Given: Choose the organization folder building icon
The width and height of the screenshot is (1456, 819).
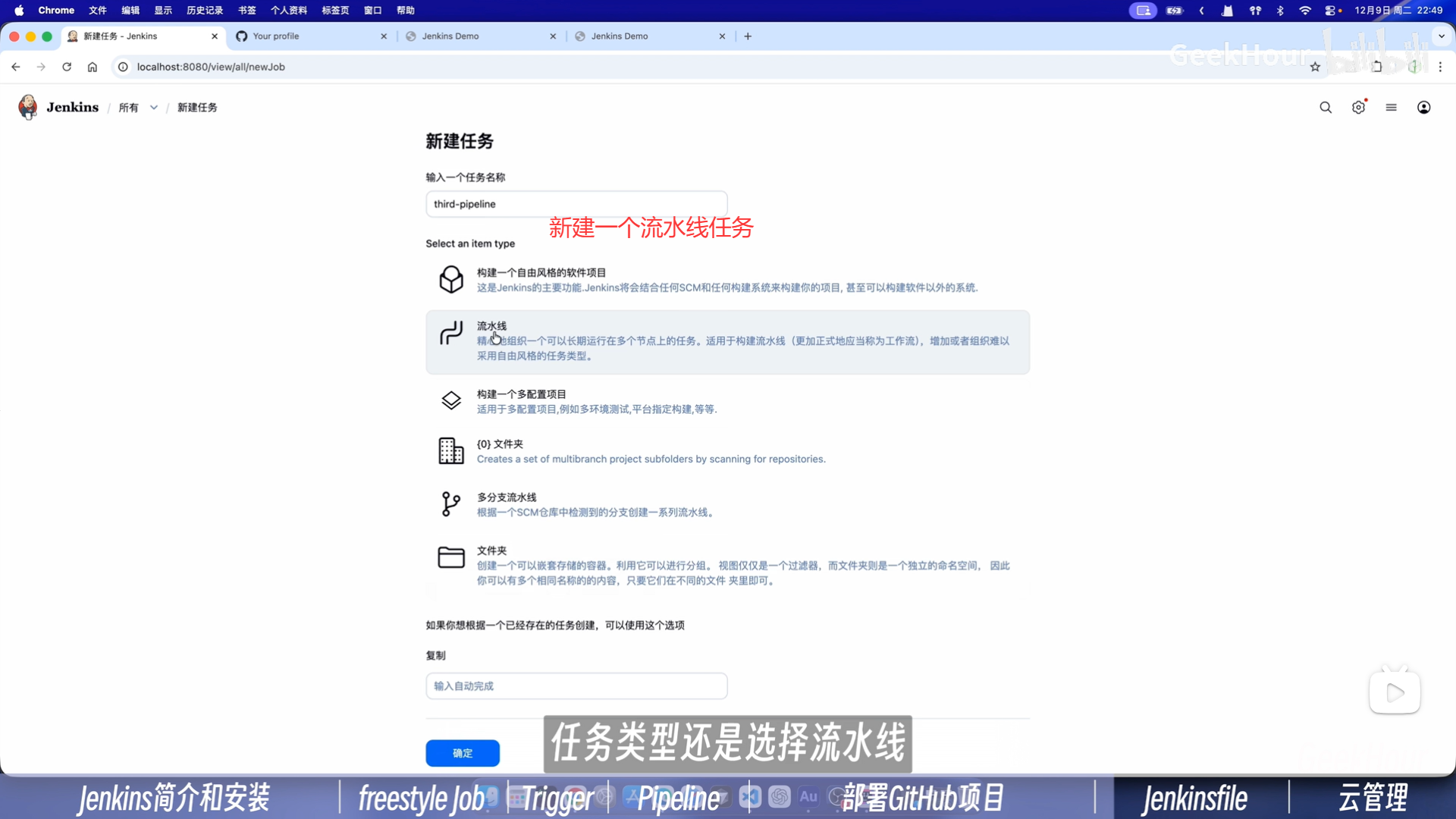Looking at the screenshot, I should 450,450.
